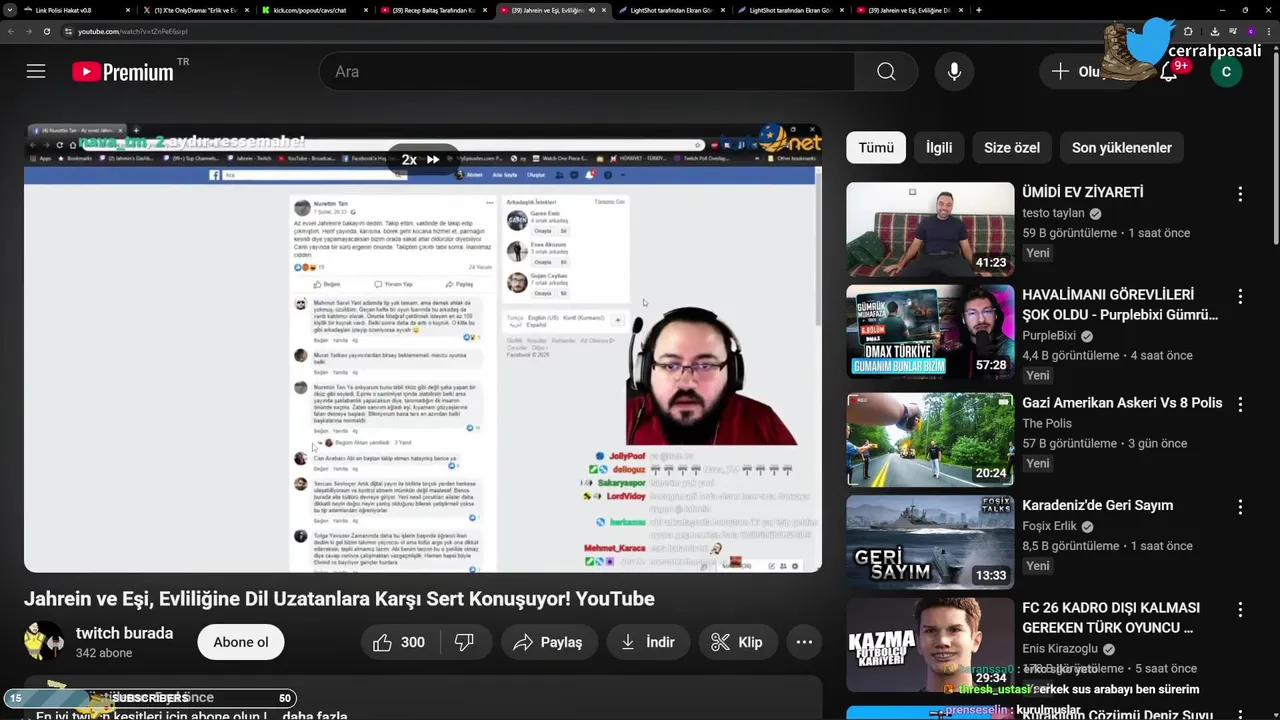The image size is (1280, 720).
Task: Click the Enis Kirazoglu channel name
Action: 1060,648
